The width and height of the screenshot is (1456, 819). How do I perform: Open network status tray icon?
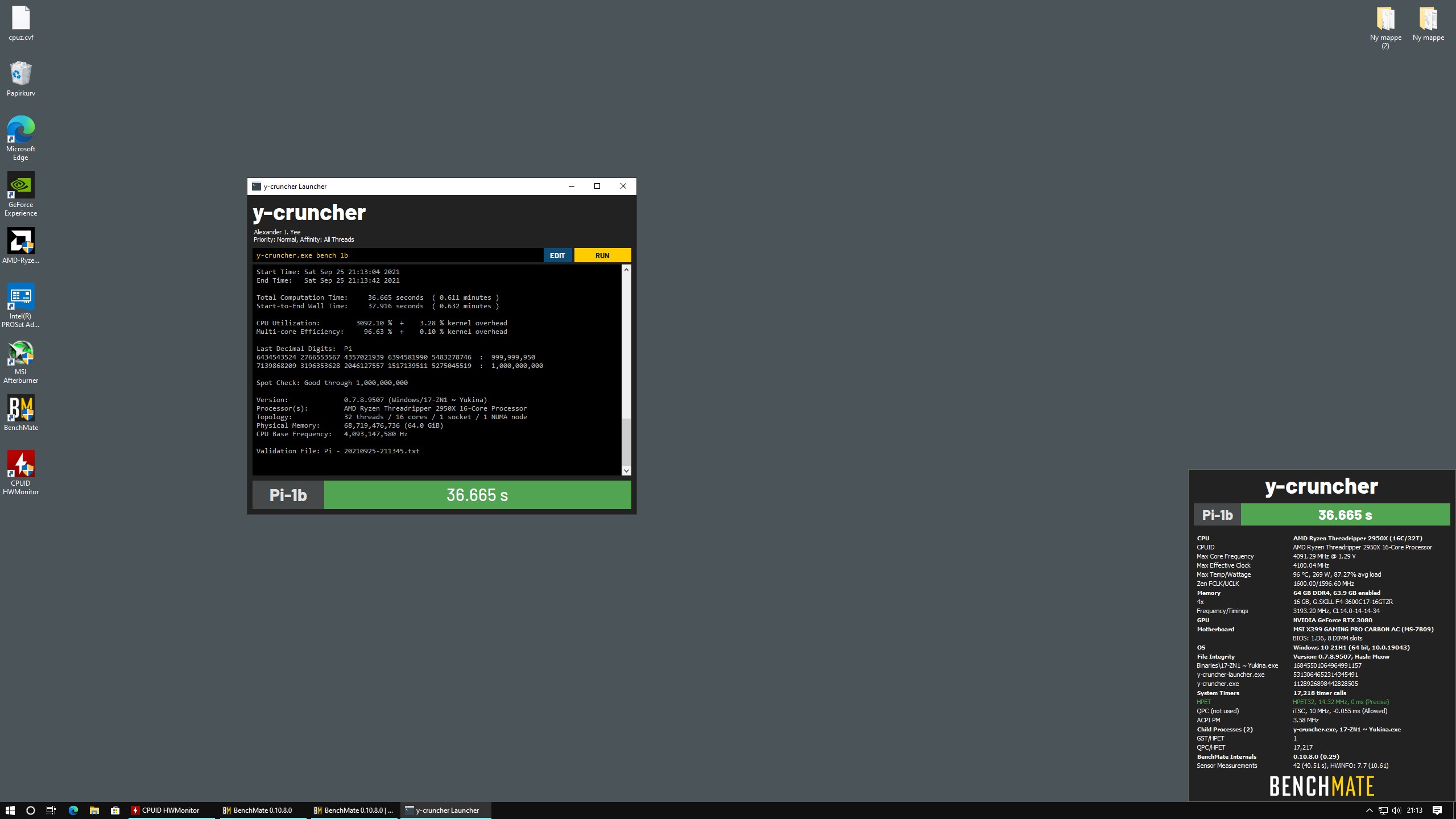(1383, 810)
